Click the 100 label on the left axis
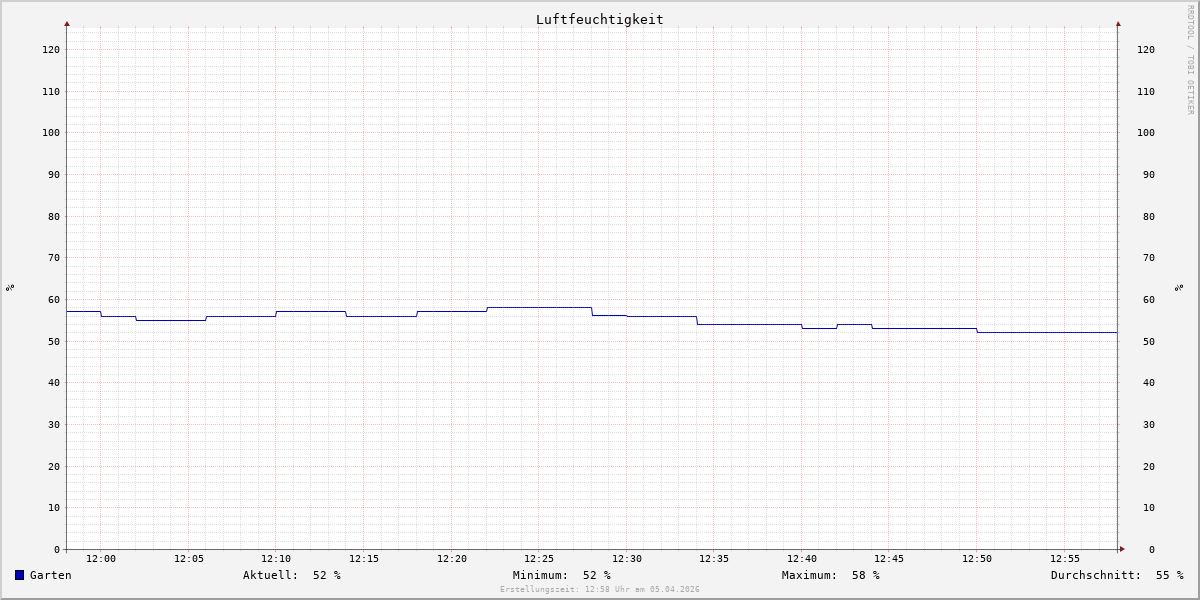The width and height of the screenshot is (1200, 600). click(51, 133)
